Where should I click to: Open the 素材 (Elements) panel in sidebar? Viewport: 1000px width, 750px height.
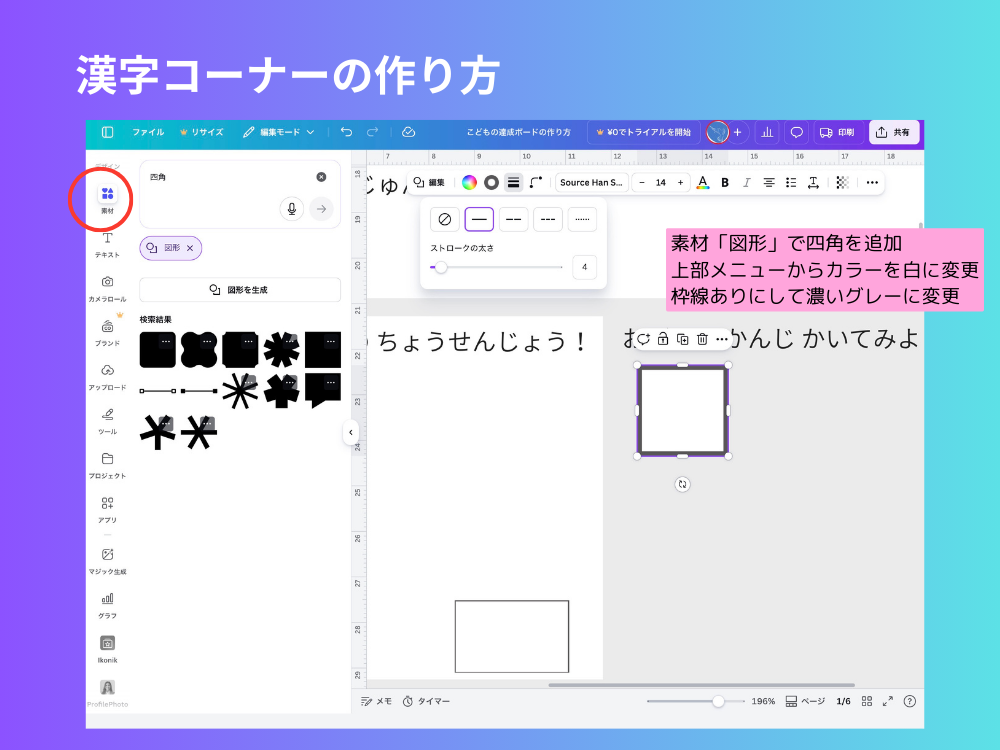click(x=108, y=198)
